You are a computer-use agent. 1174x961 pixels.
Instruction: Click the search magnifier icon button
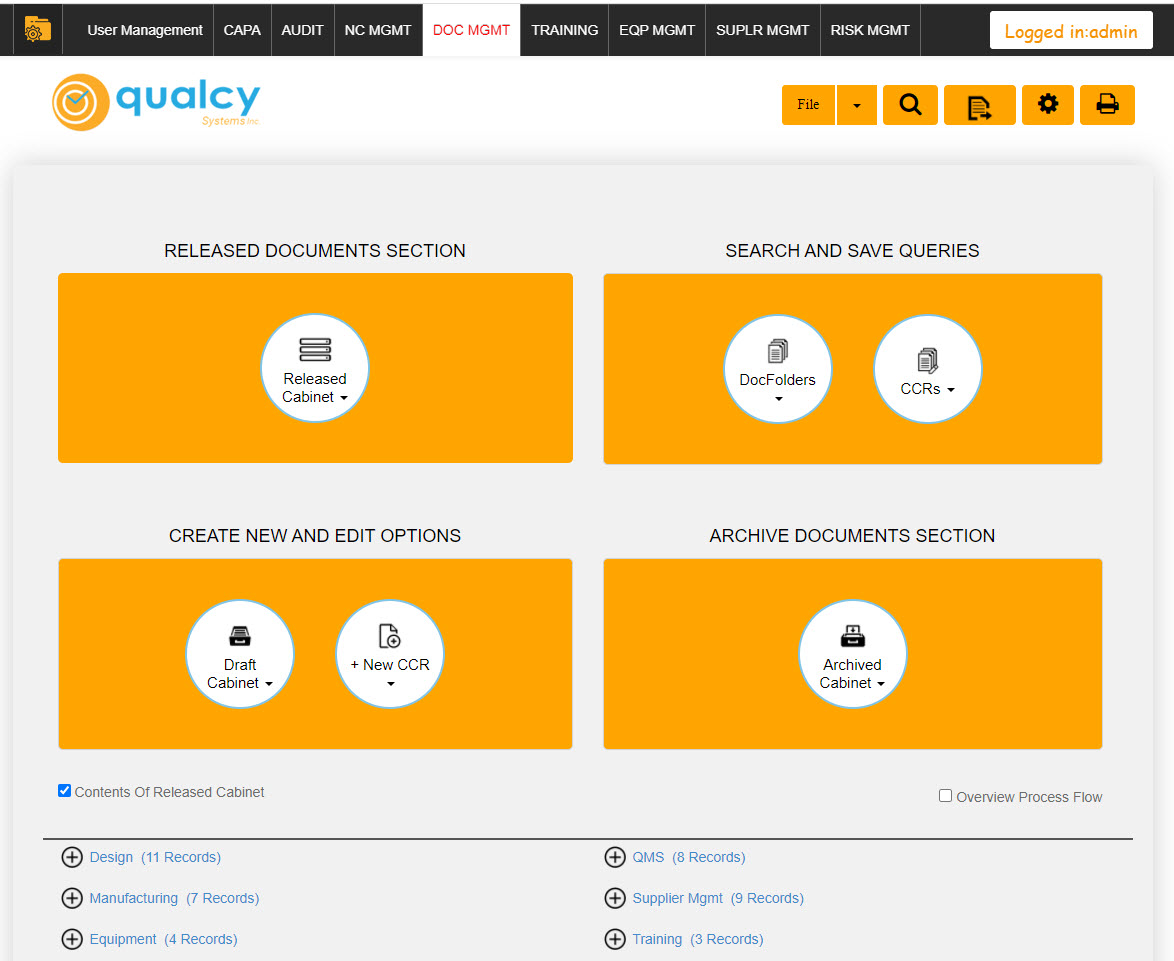point(910,105)
